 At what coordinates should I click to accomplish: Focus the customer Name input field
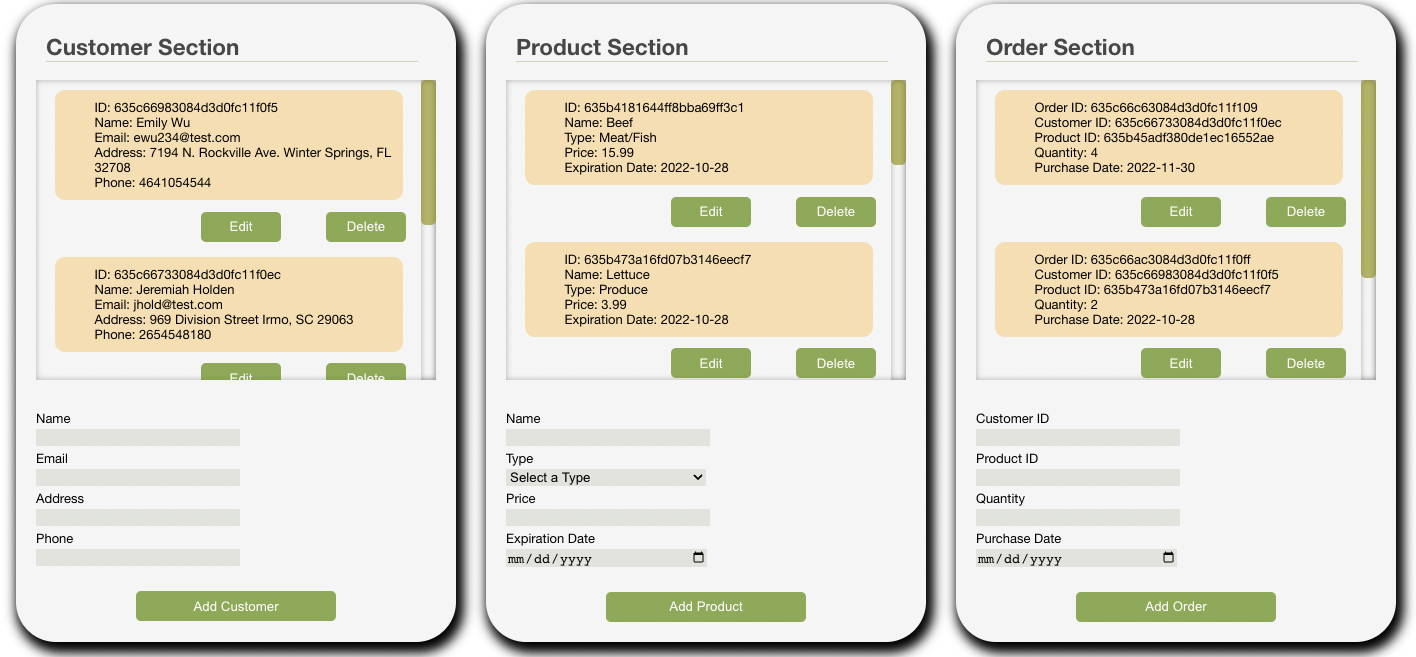(138, 438)
